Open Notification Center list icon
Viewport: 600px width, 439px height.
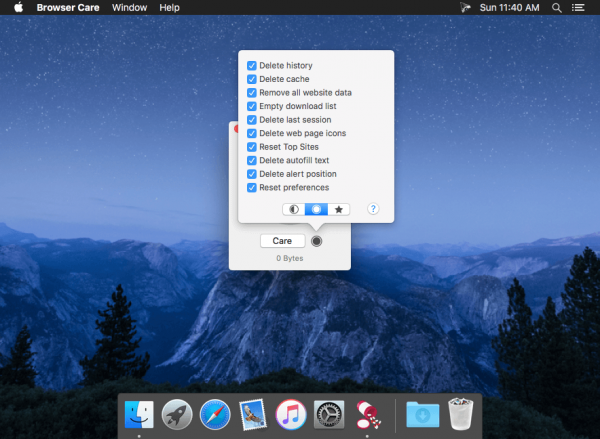point(578,8)
